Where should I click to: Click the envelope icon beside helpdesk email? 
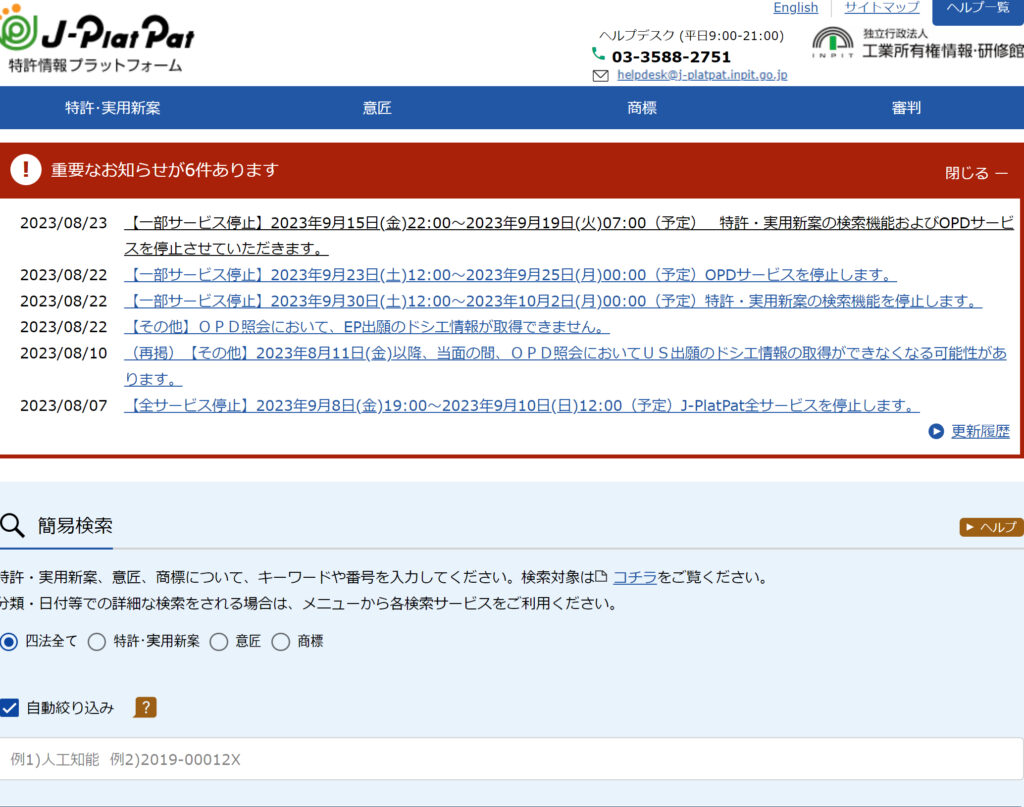pyautogui.click(x=600, y=76)
